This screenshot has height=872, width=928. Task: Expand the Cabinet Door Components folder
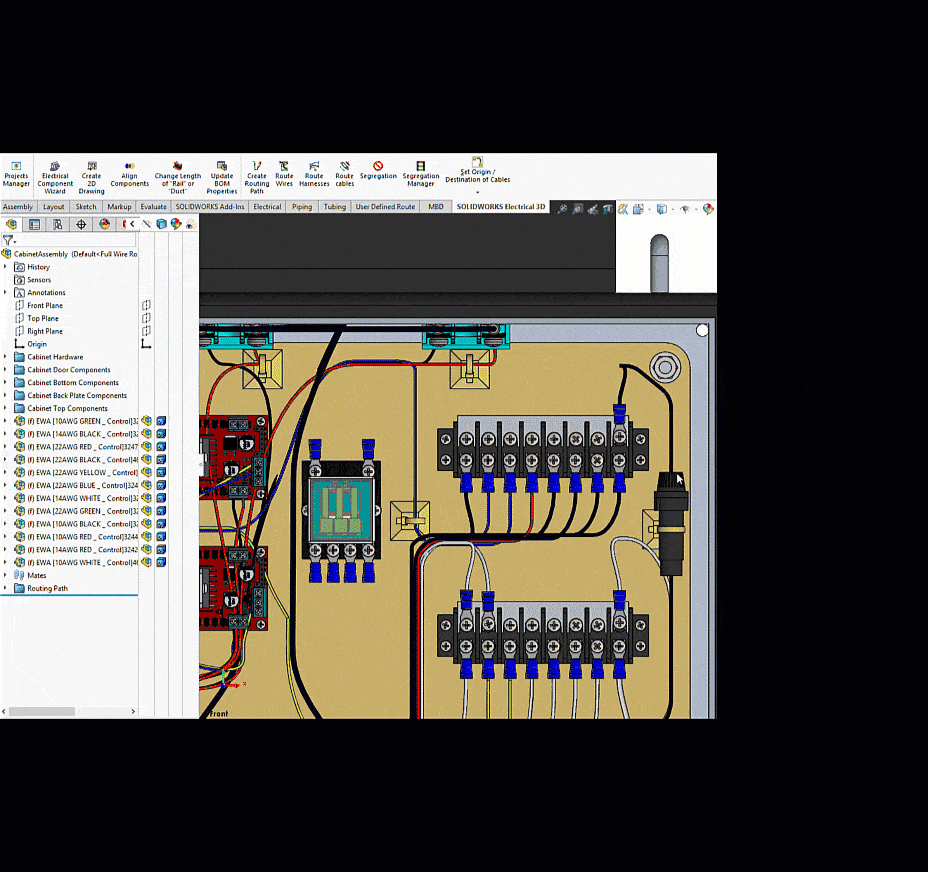[5, 370]
